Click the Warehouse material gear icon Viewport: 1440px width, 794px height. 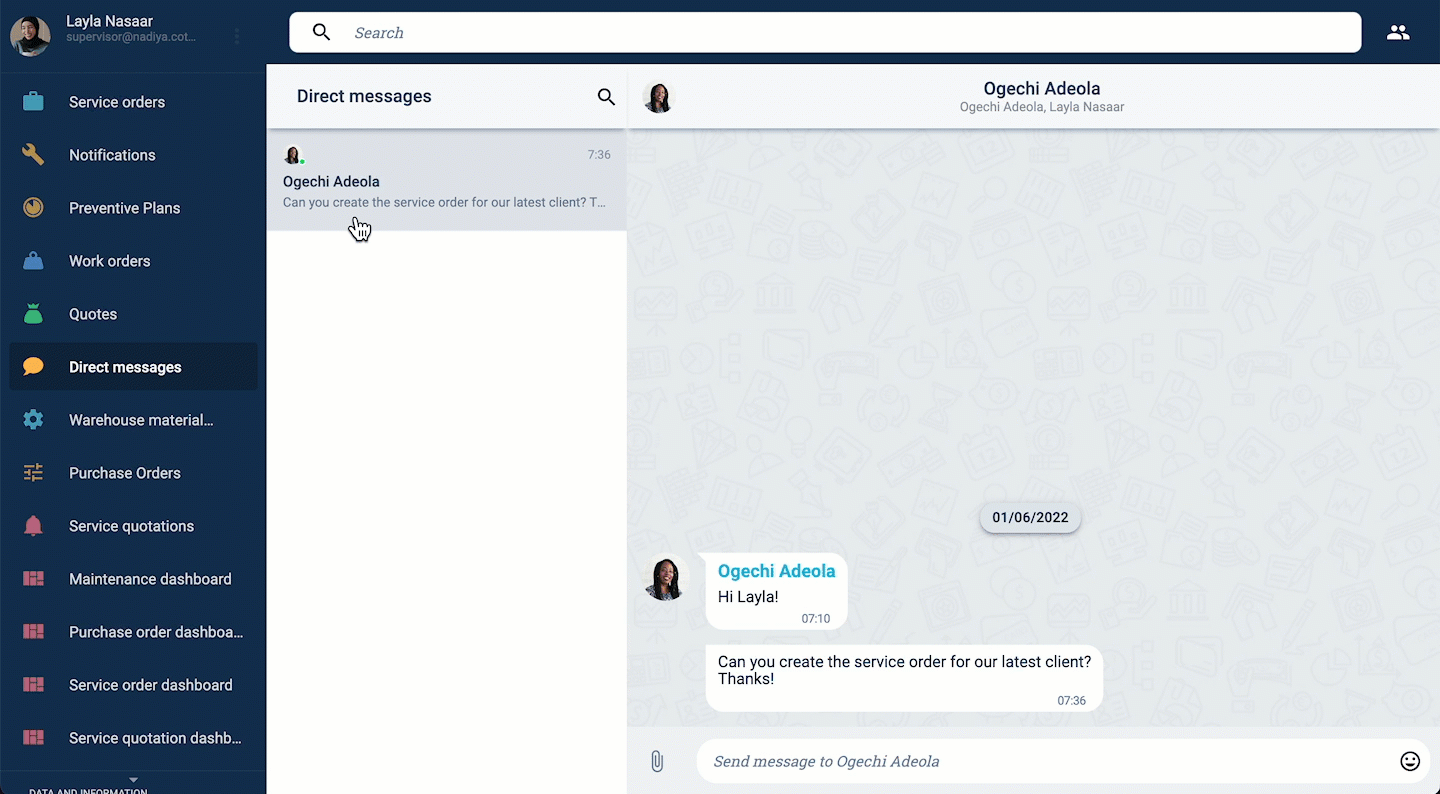(x=33, y=420)
